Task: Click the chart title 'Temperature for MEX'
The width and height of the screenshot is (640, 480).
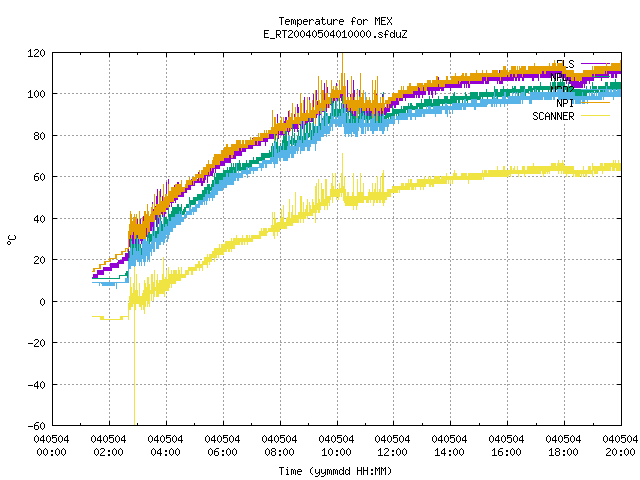Action: click(x=336, y=21)
